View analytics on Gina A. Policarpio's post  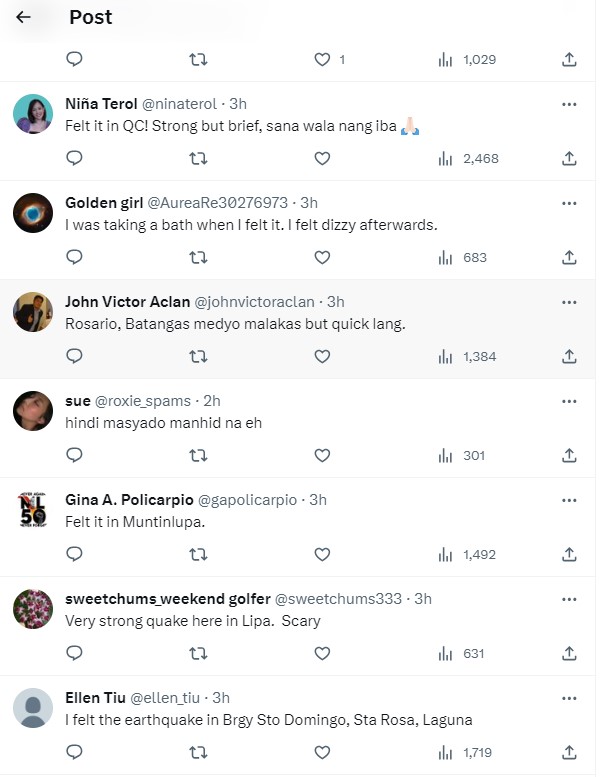click(x=466, y=554)
